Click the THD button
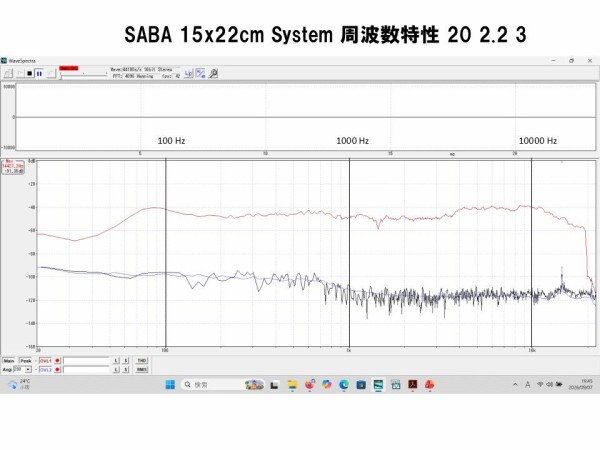Screen dimensions: 600x450 click(142, 360)
